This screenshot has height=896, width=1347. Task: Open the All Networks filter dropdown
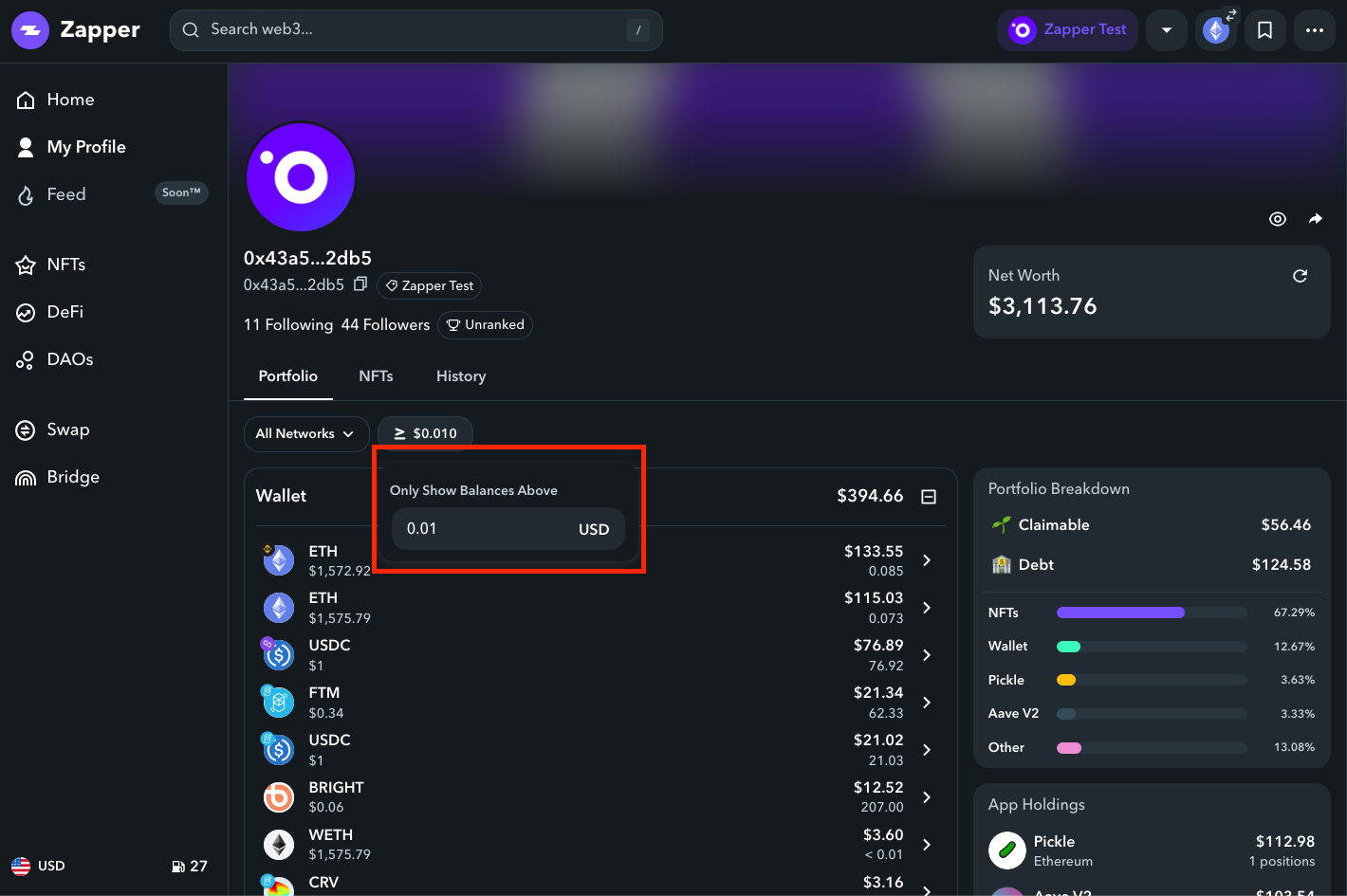[306, 433]
